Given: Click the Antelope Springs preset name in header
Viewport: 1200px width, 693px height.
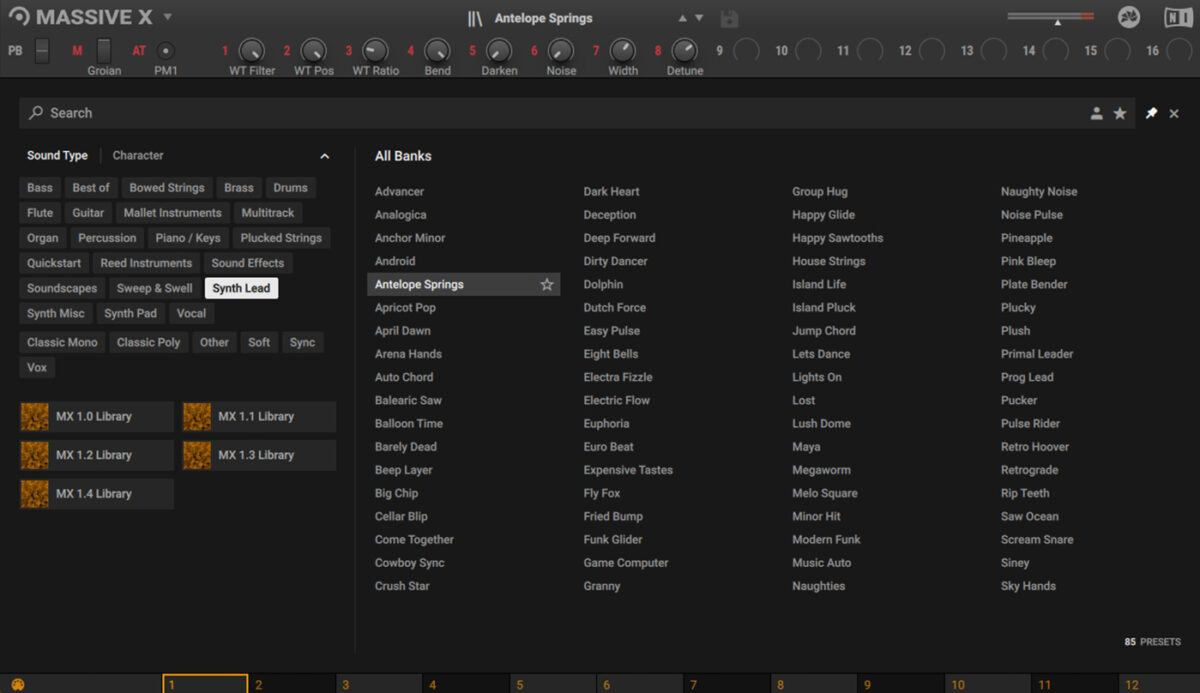Looking at the screenshot, I should click(x=543, y=18).
